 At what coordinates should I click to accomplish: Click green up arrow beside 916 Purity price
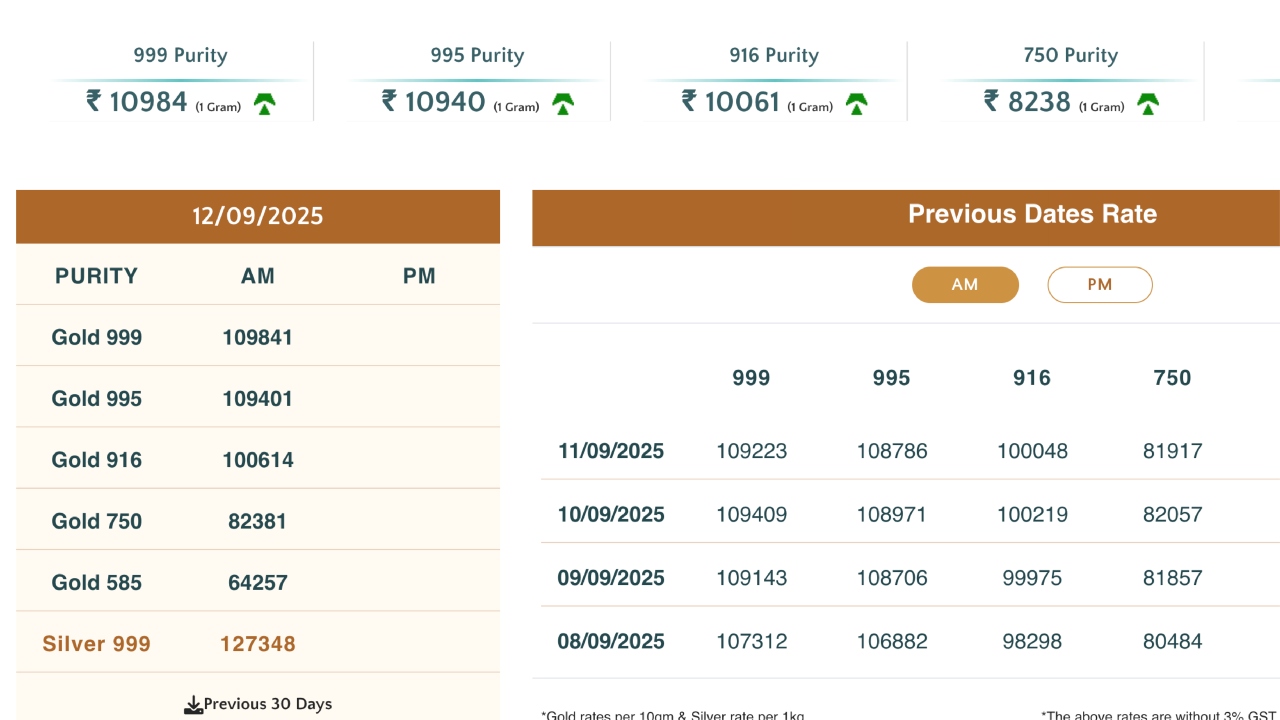pos(856,104)
